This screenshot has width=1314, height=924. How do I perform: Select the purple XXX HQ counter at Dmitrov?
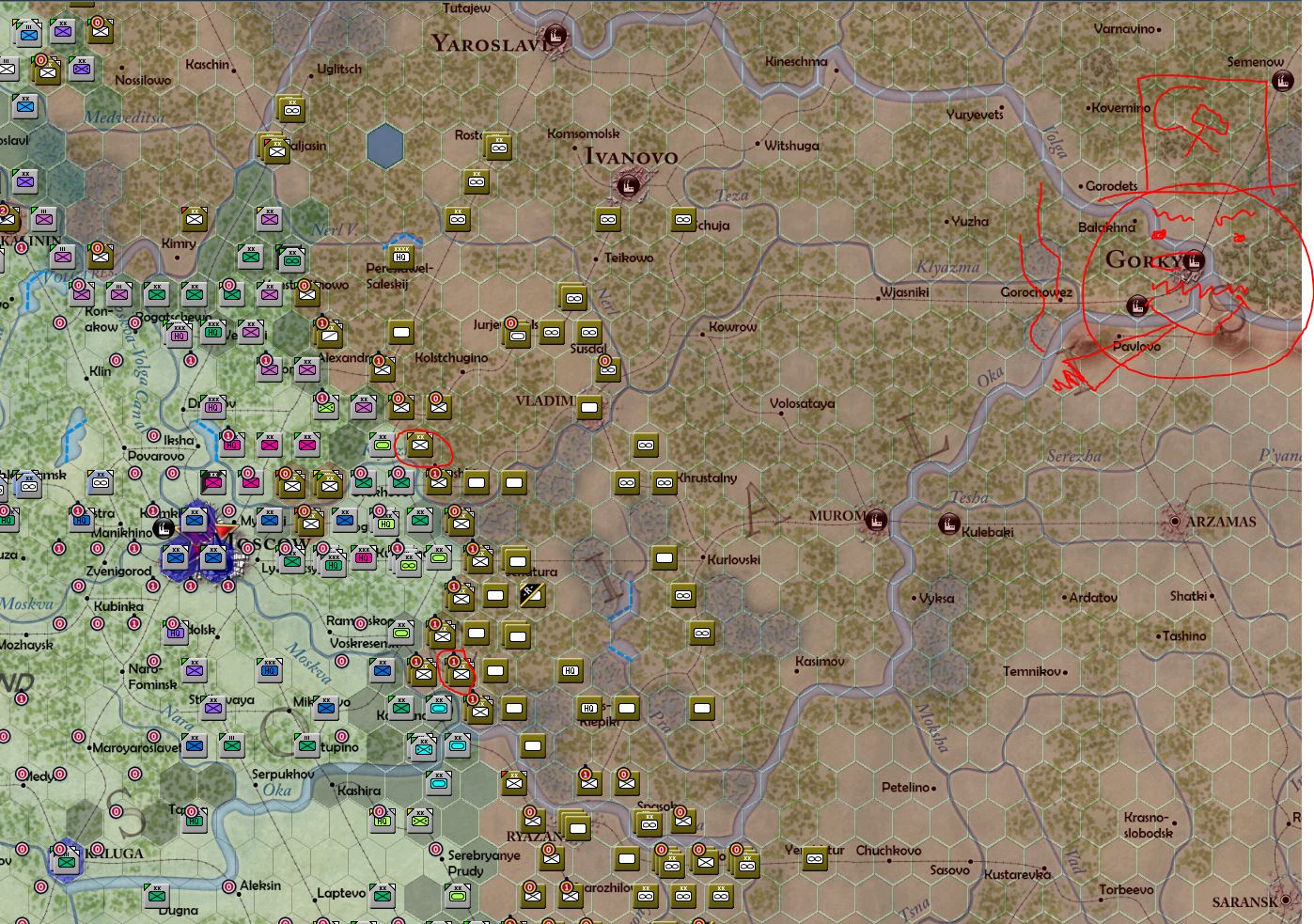[213, 405]
